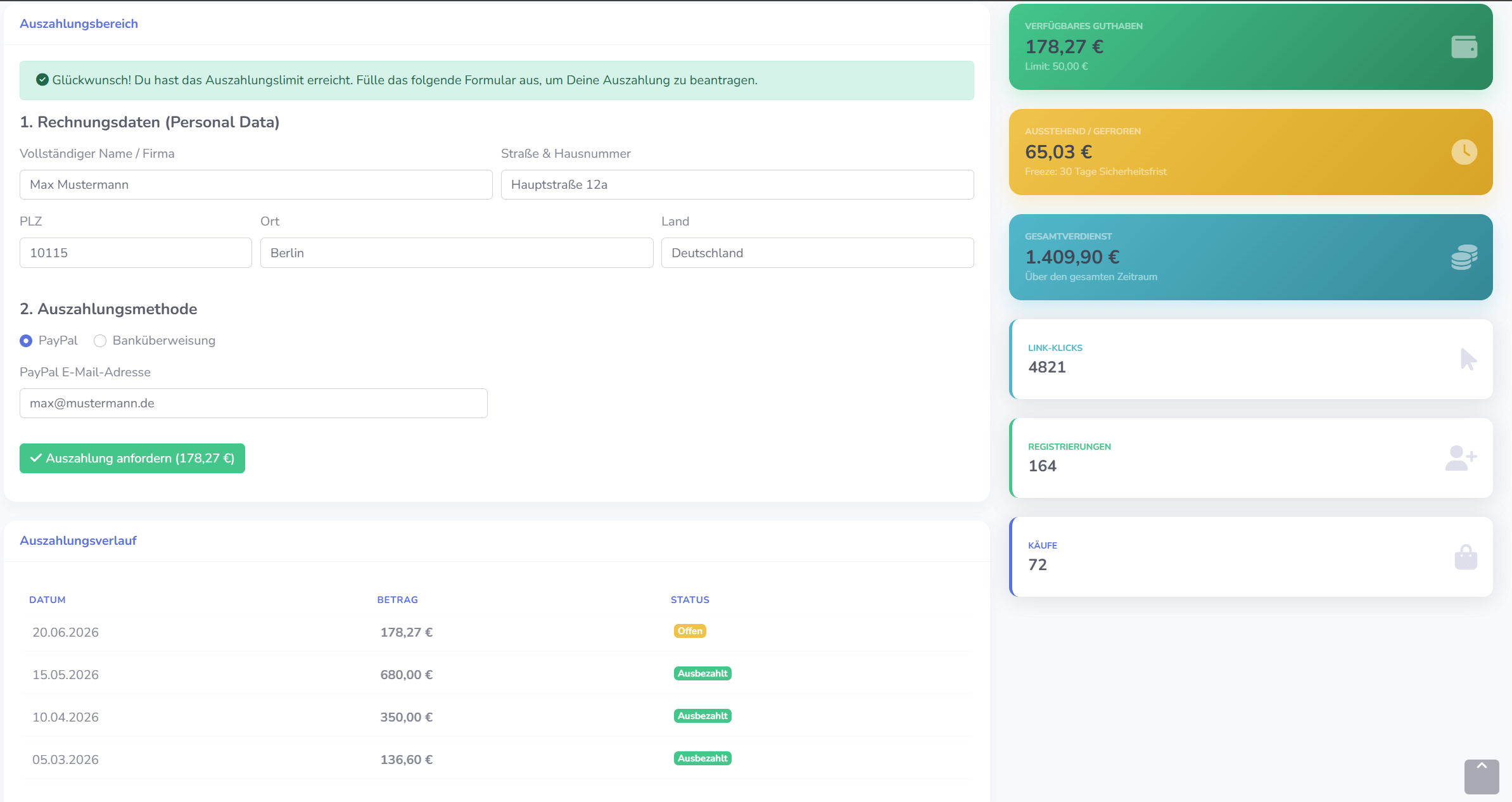Select the Banküberweisung radio option

(x=100, y=341)
